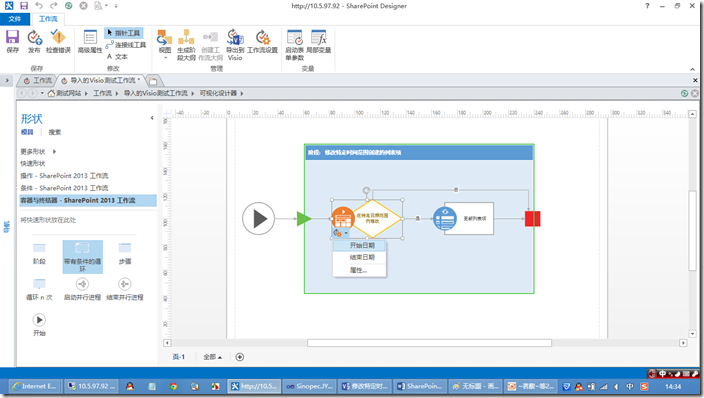Select the Pointer Tool (指针工具)
This screenshot has width=704, height=398.
click(x=124, y=33)
